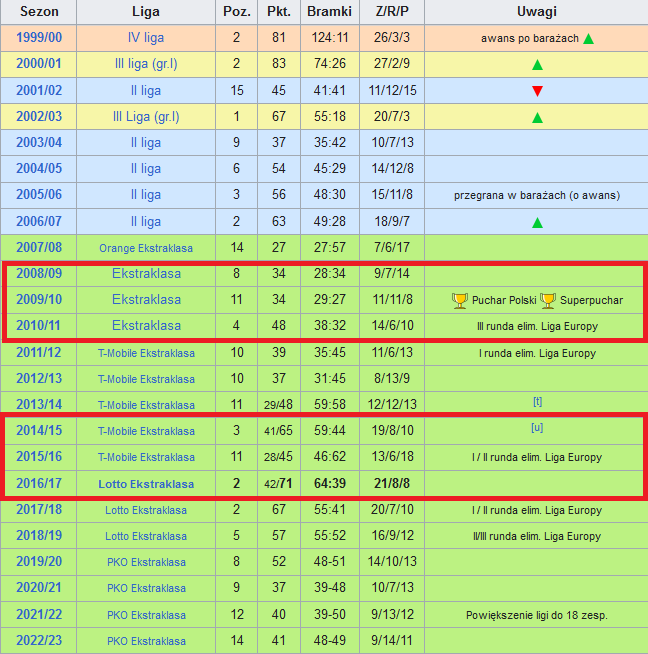Click green promotion arrow in 1999/00 row
The width and height of the screenshot is (648, 654).
click(x=589, y=39)
